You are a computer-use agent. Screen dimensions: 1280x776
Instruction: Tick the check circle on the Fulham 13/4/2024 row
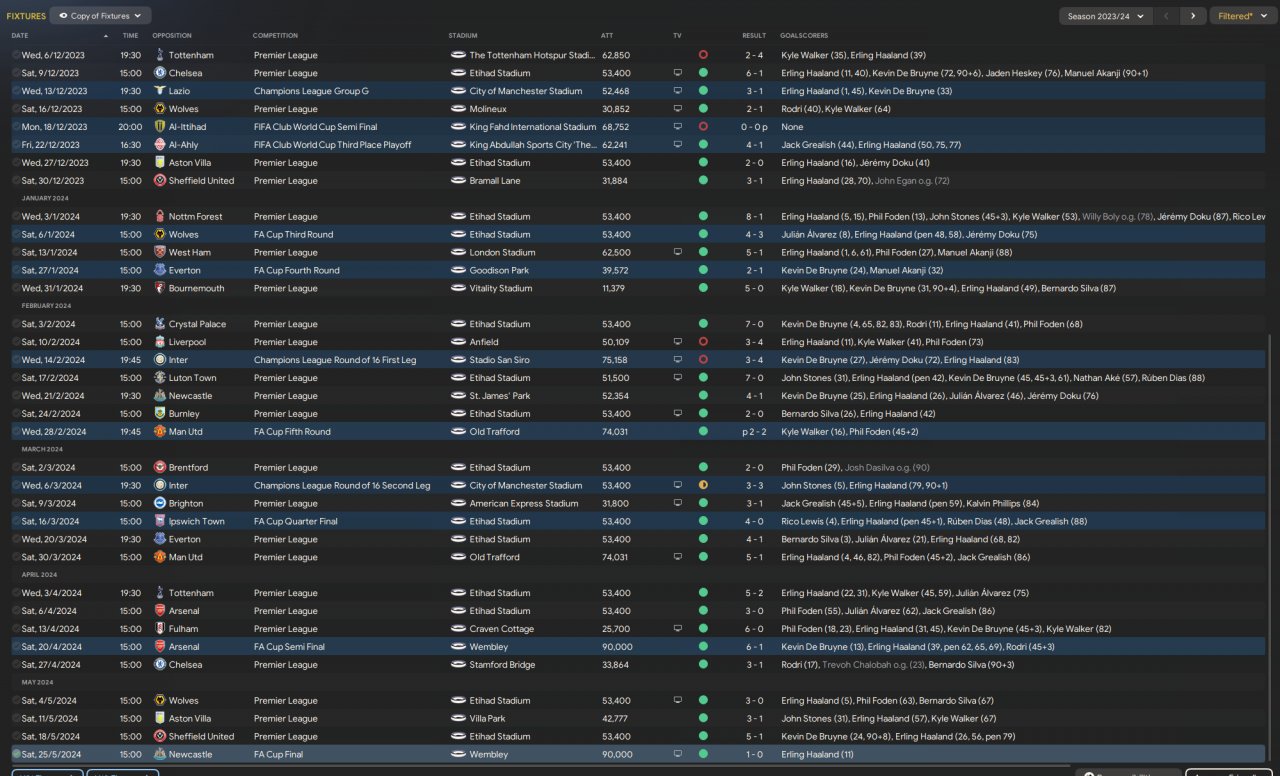point(16,629)
